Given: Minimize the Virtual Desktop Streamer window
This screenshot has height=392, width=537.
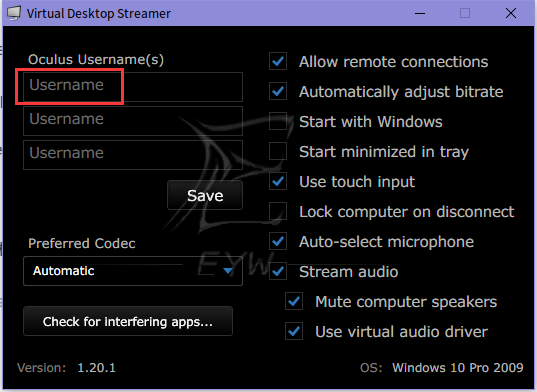Looking at the screenshot, I should click(420, 13).
